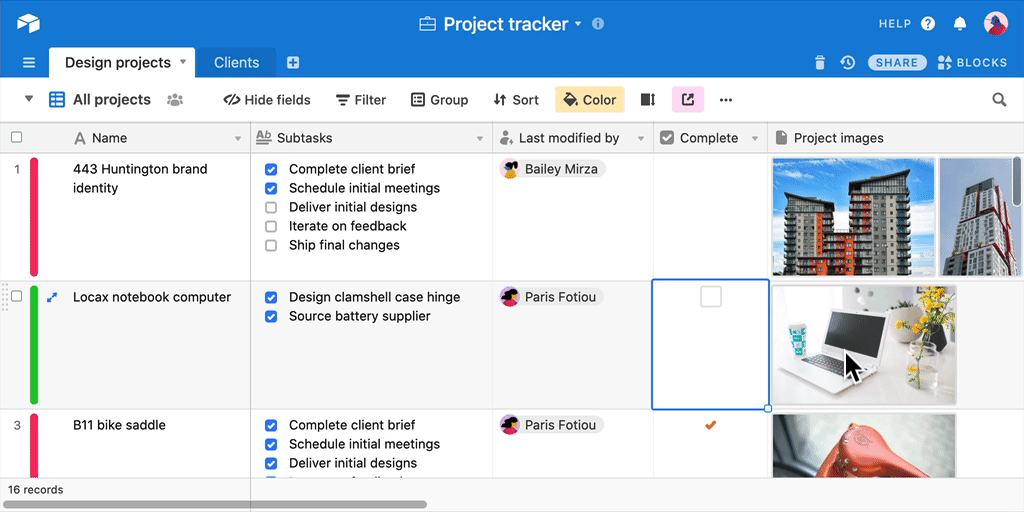Viewport: 1024px width, 512px height.
Task: Open Last modified by column dropdown
Action: 641,138
